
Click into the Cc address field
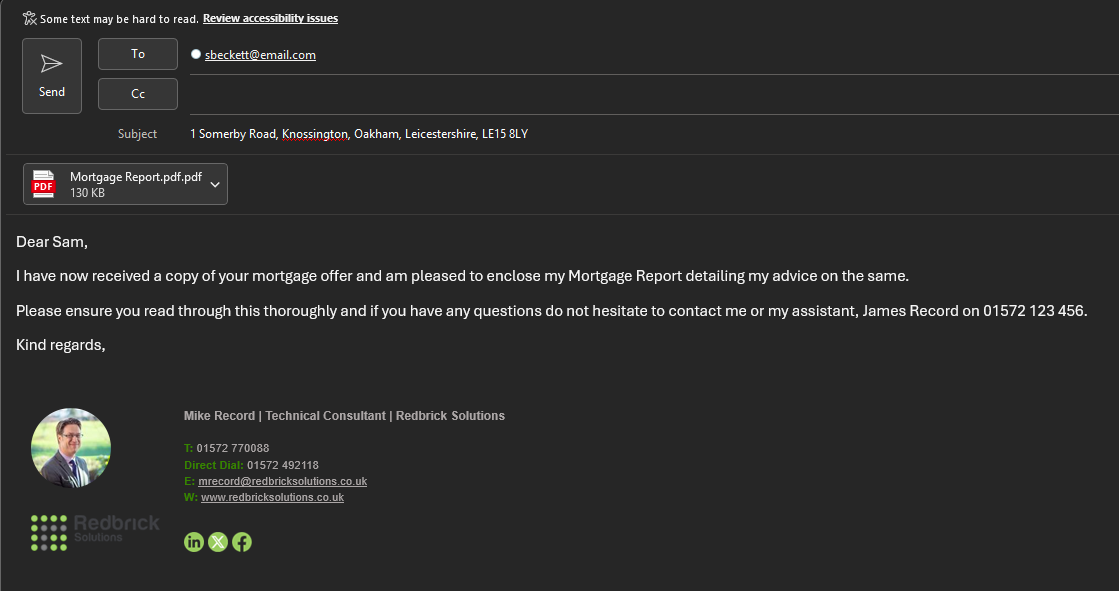coord(654,94)
